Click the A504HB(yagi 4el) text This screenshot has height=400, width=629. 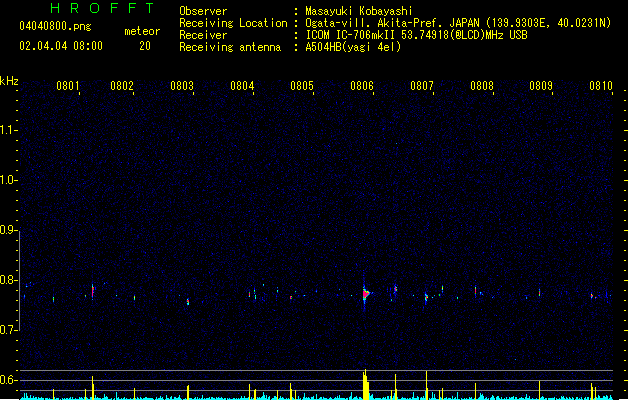click(x=353, y=47)
